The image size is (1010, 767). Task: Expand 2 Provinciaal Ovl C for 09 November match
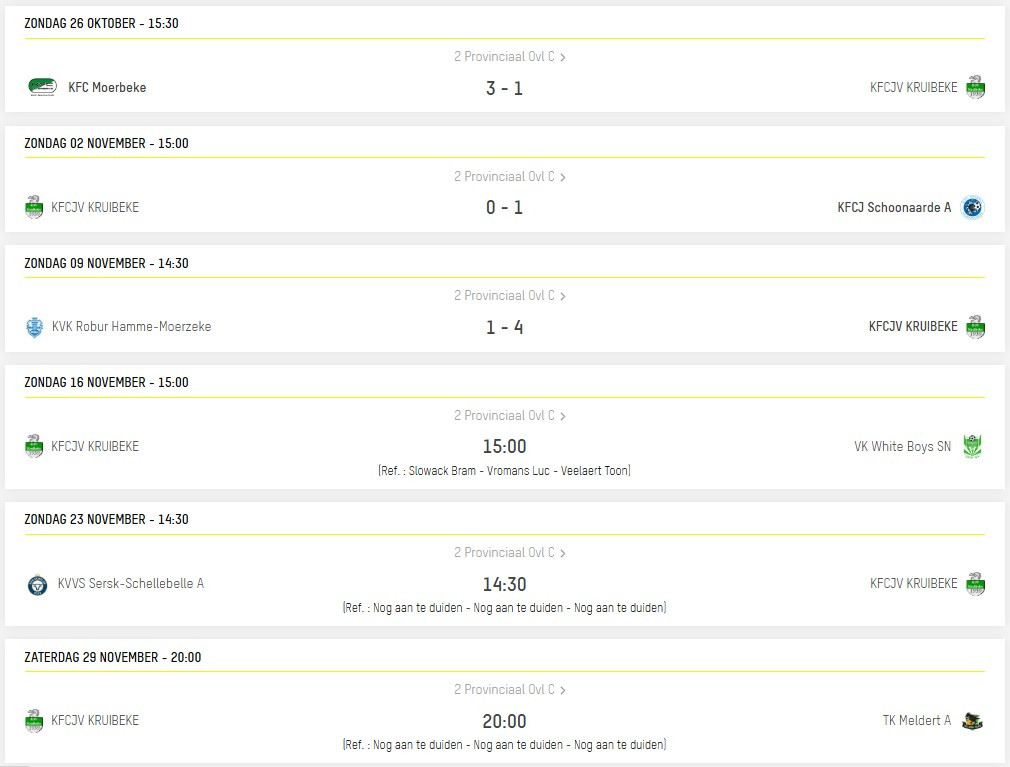coord(510,296)
